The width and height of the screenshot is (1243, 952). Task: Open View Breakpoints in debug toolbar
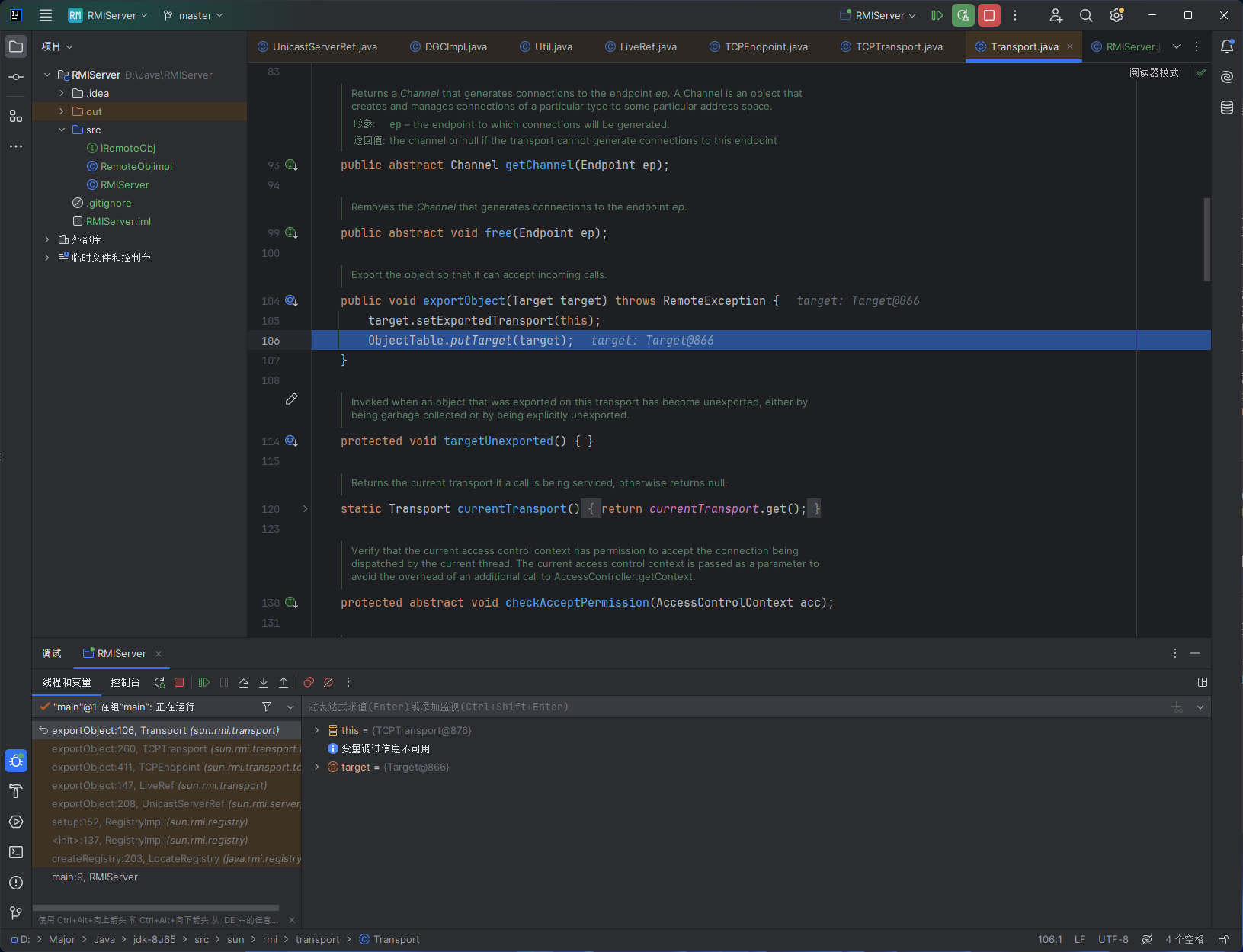pyautogui.click(x=309, y=683)
